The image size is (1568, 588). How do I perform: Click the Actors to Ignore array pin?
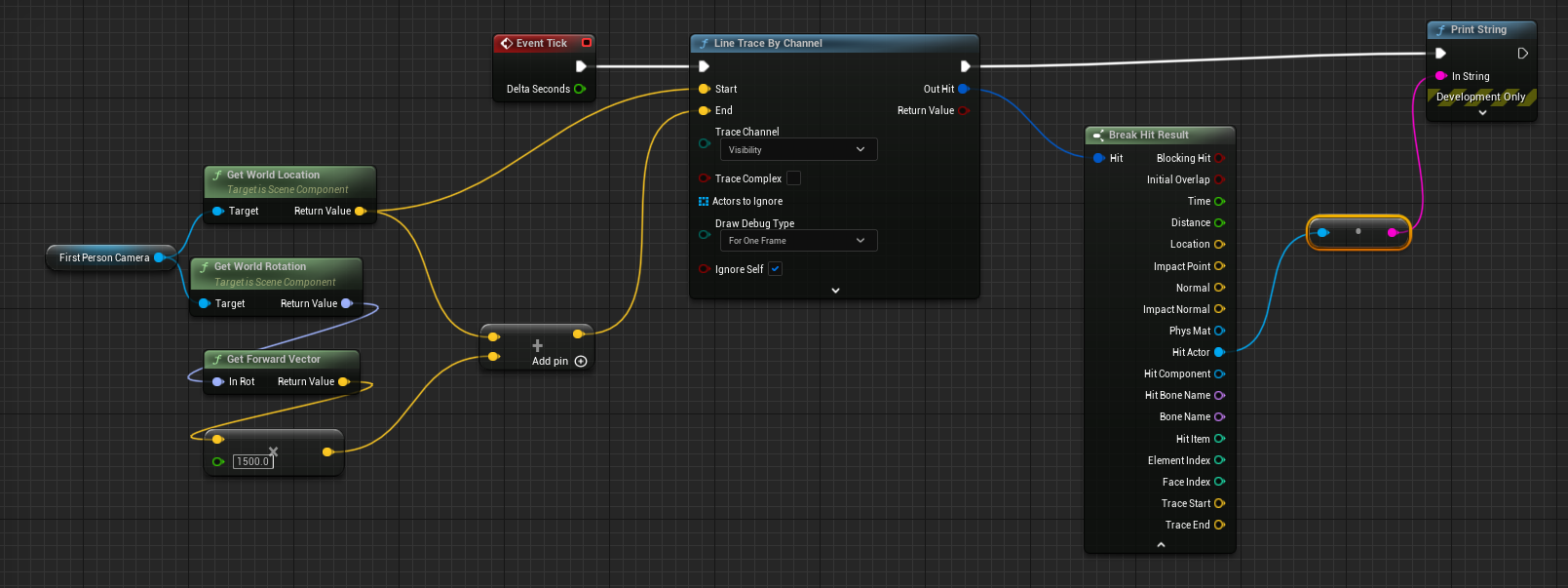(x=704, y=201)
